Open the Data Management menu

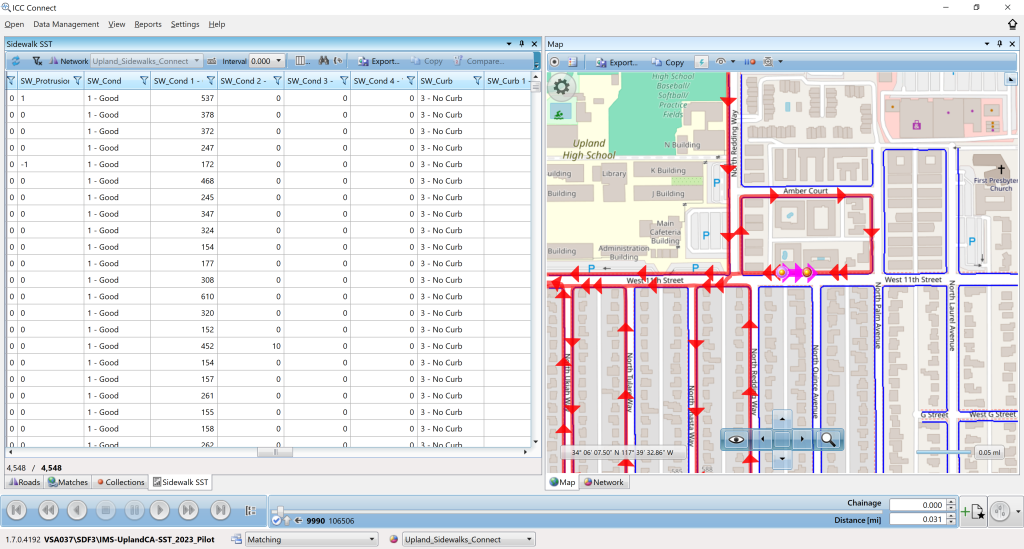(66, 24)
